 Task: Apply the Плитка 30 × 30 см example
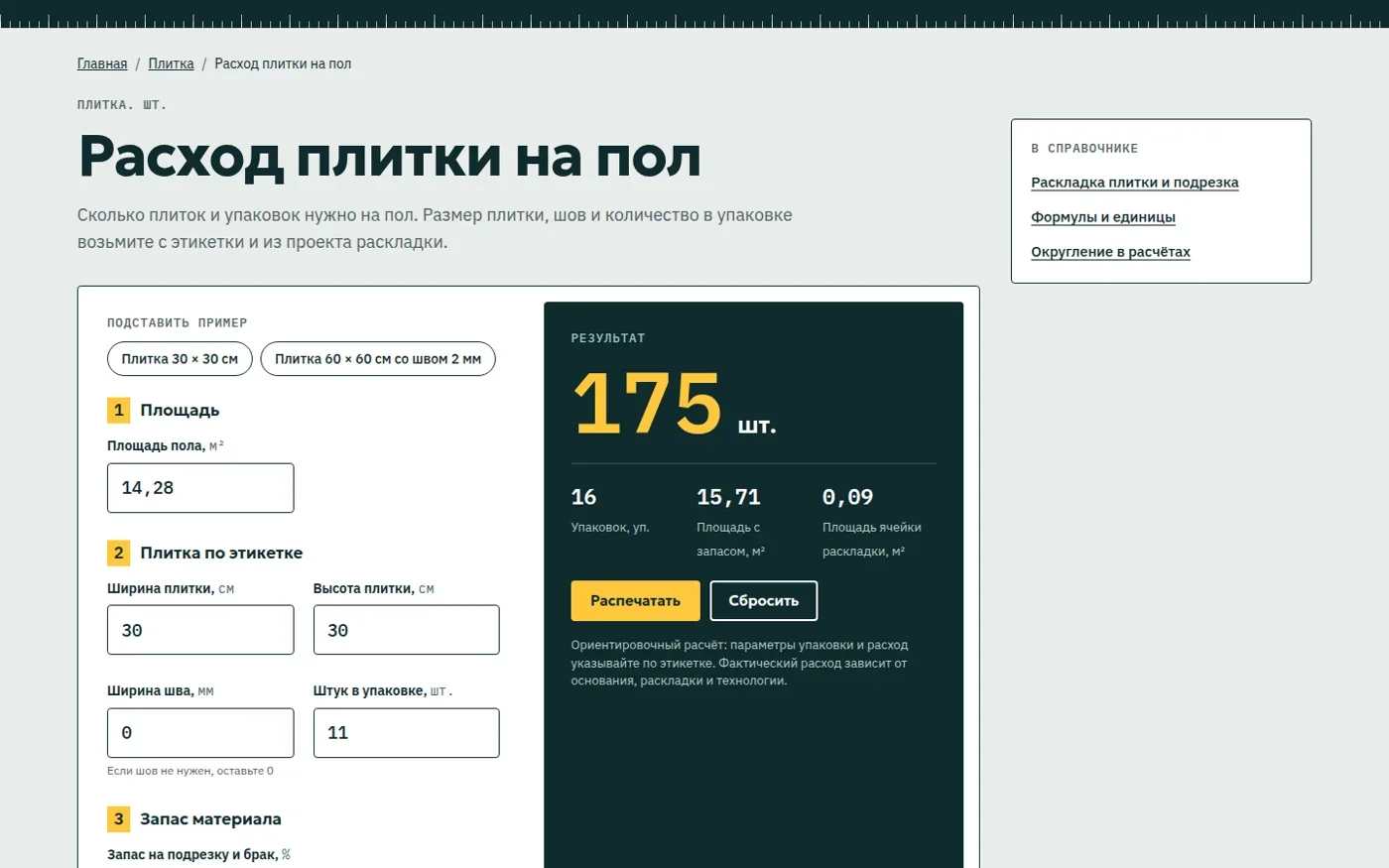pyautogui.click(x=180, y=359)
